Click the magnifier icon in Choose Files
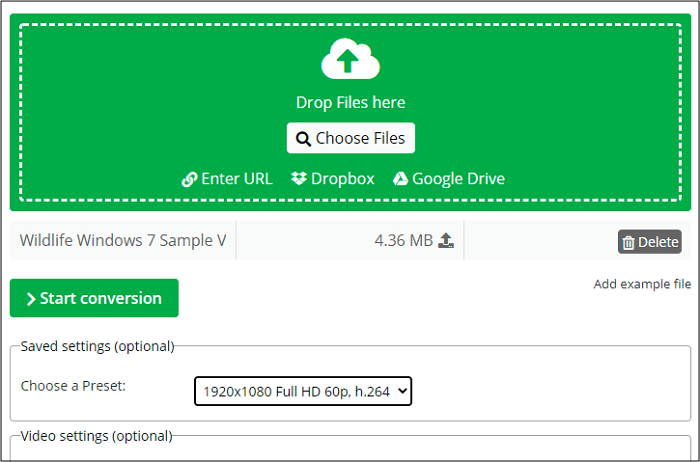The height and width of the screenshot is (462, 700). tap(303, 139)
